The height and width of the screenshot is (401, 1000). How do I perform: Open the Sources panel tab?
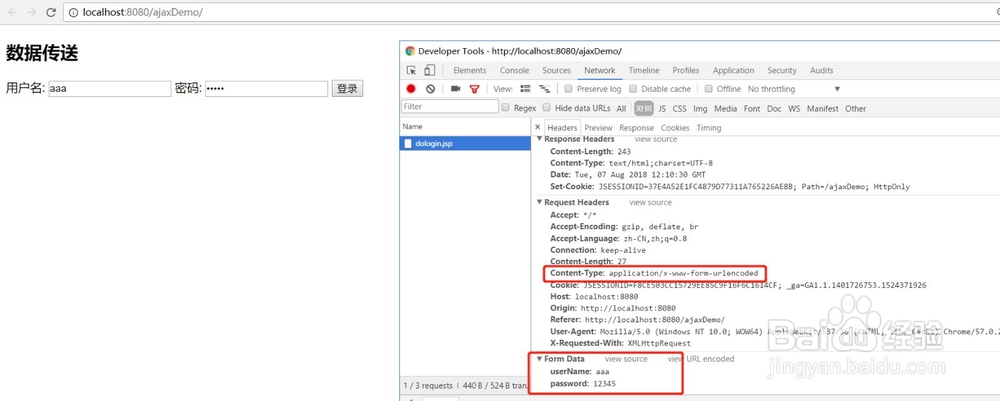click(557, 70)
